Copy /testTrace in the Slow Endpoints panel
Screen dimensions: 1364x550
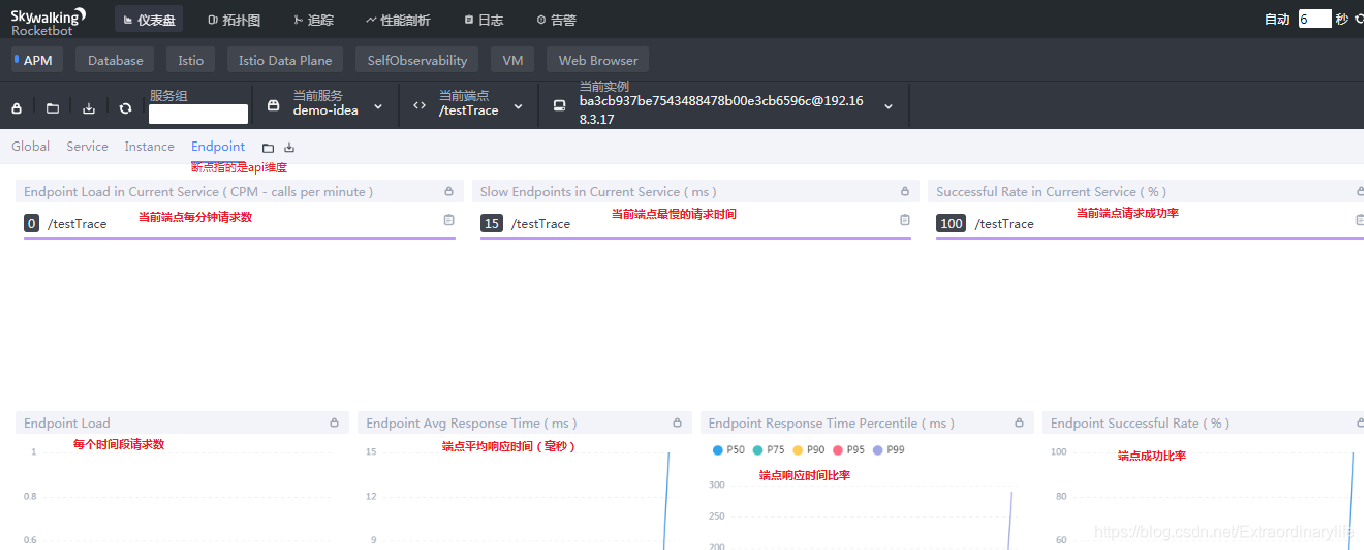pyautogui.click(x=905, y=220)
